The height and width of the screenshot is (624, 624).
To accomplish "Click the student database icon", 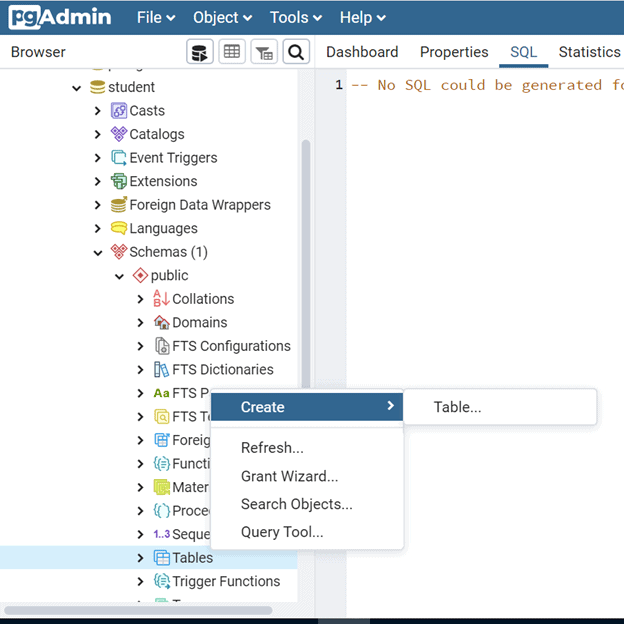I will click(x=98, y=87).
